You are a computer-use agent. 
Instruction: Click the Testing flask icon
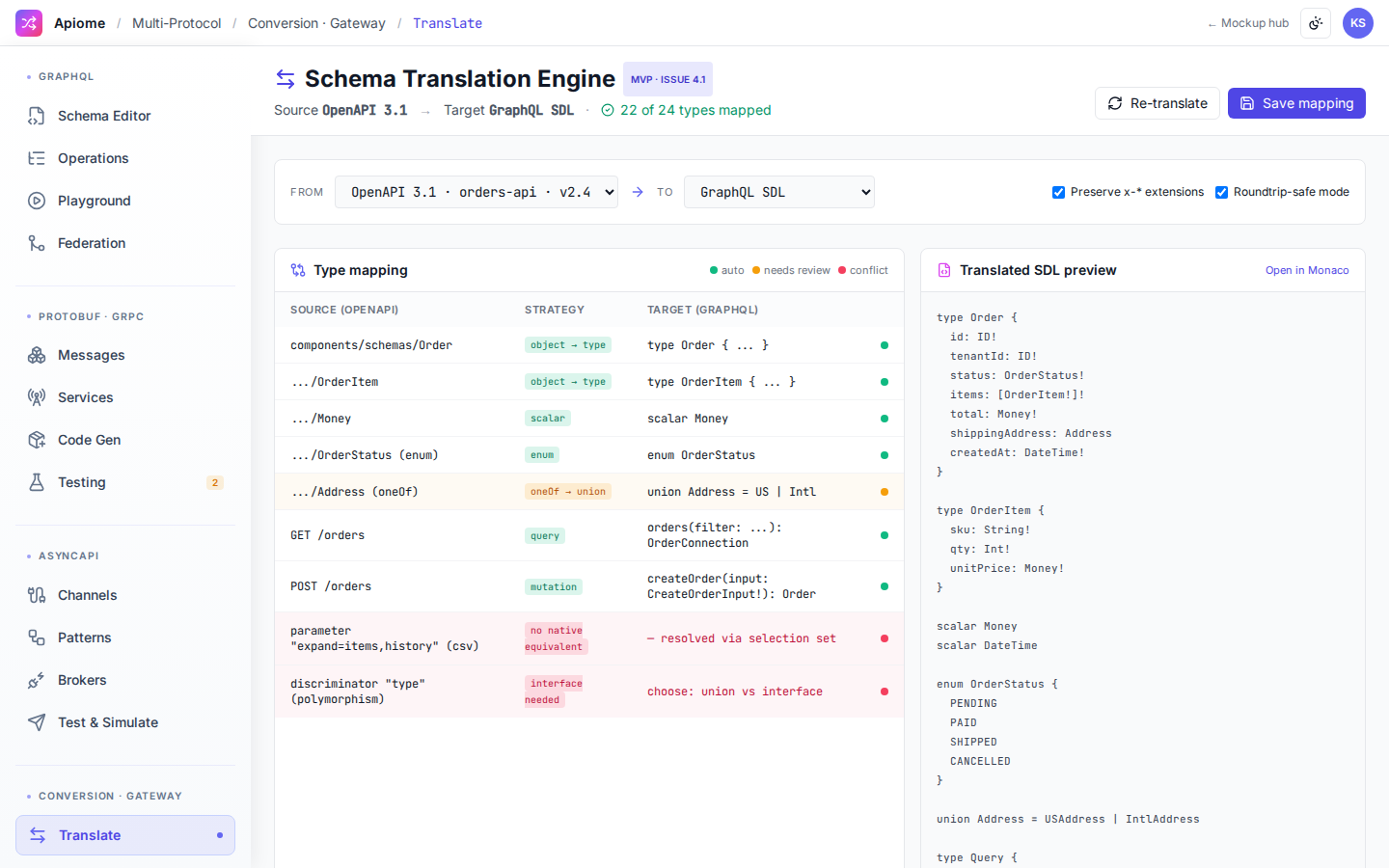point(37,482)
